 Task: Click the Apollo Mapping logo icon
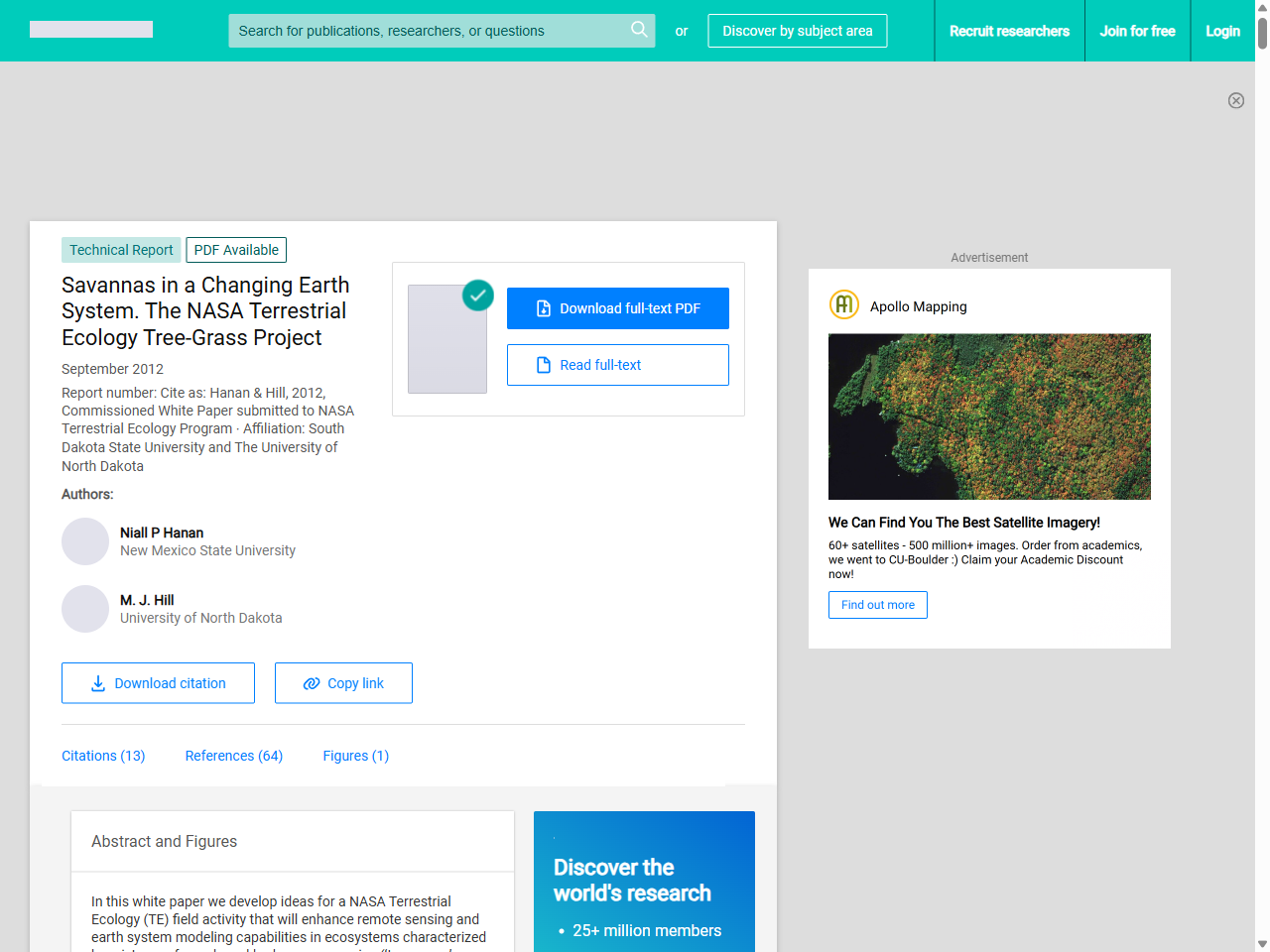tap(844, 304)
